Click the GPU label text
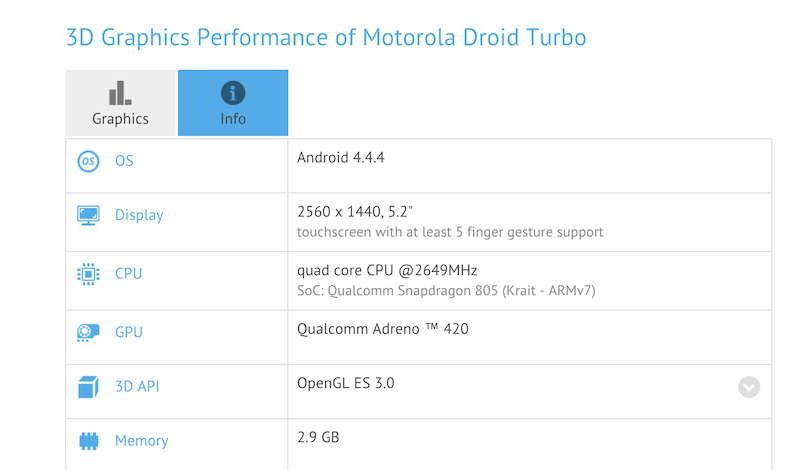 [128, 332]
